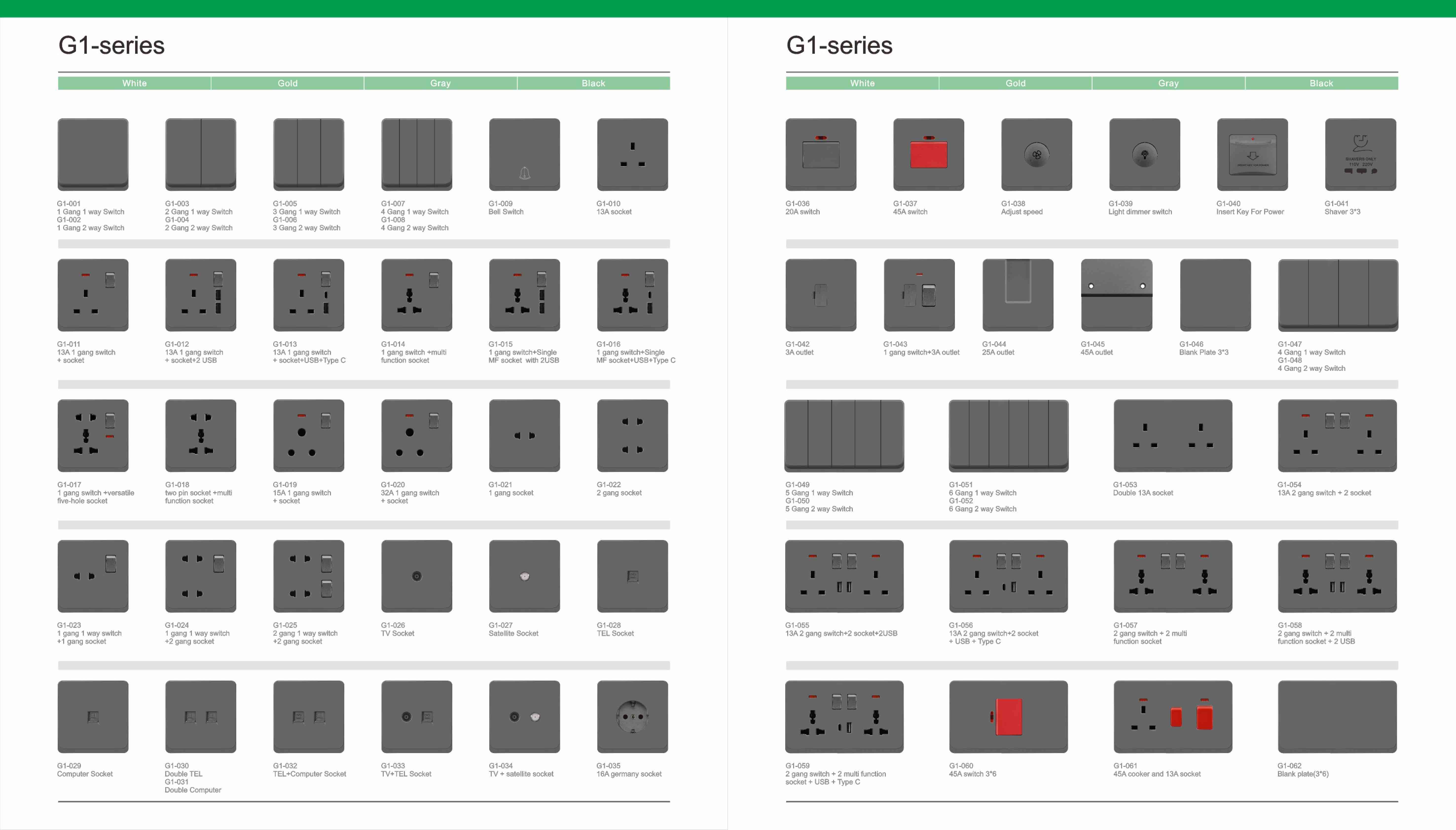The height and width of the screenshot is (830, 1456).
Task: Select the Gold tab on the right page
Action: 1015,83
